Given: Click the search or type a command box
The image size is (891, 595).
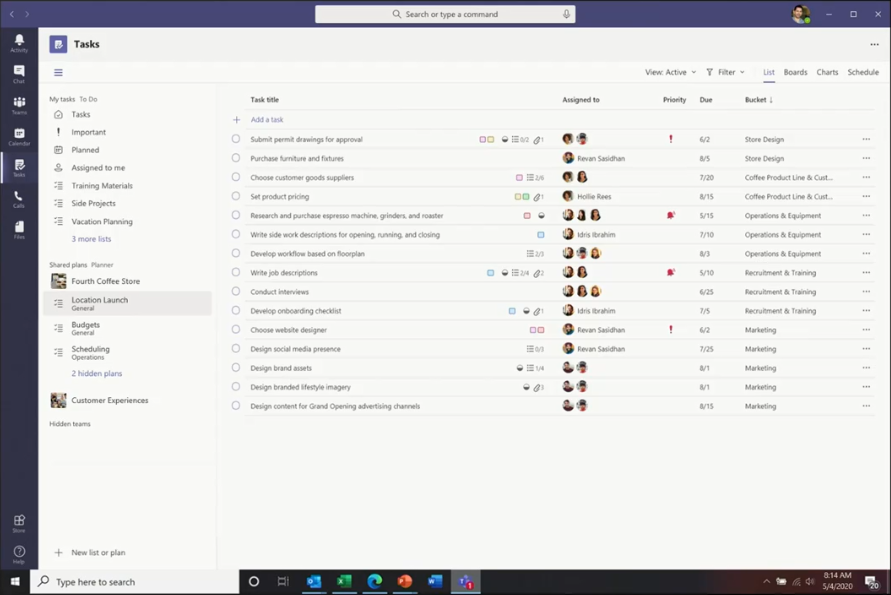Looking at the screenshot, I should click(445, 14).
